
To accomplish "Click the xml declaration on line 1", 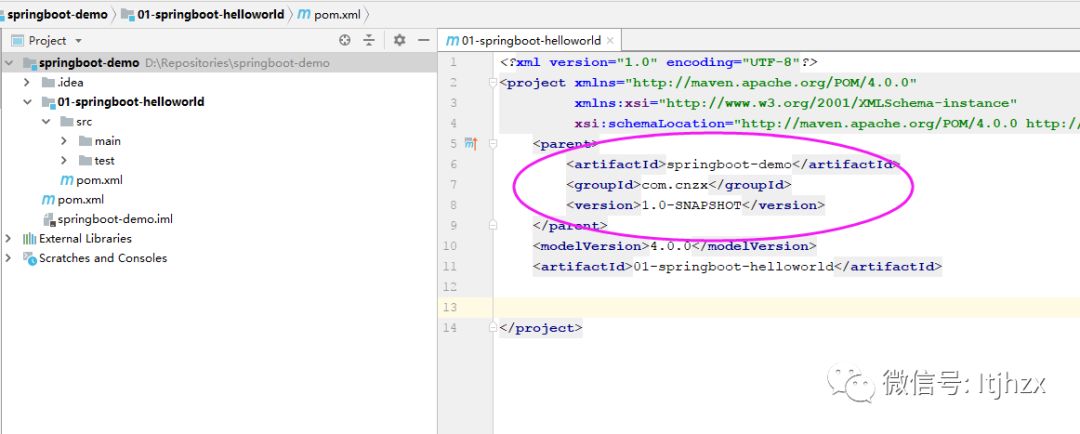I will pos(658,62).
